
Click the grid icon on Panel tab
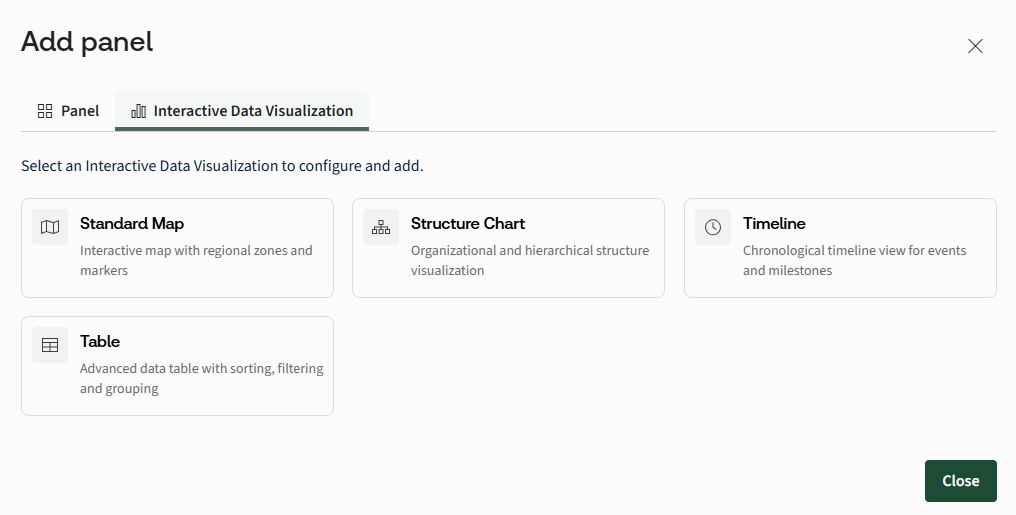click(x=45, y=111)
